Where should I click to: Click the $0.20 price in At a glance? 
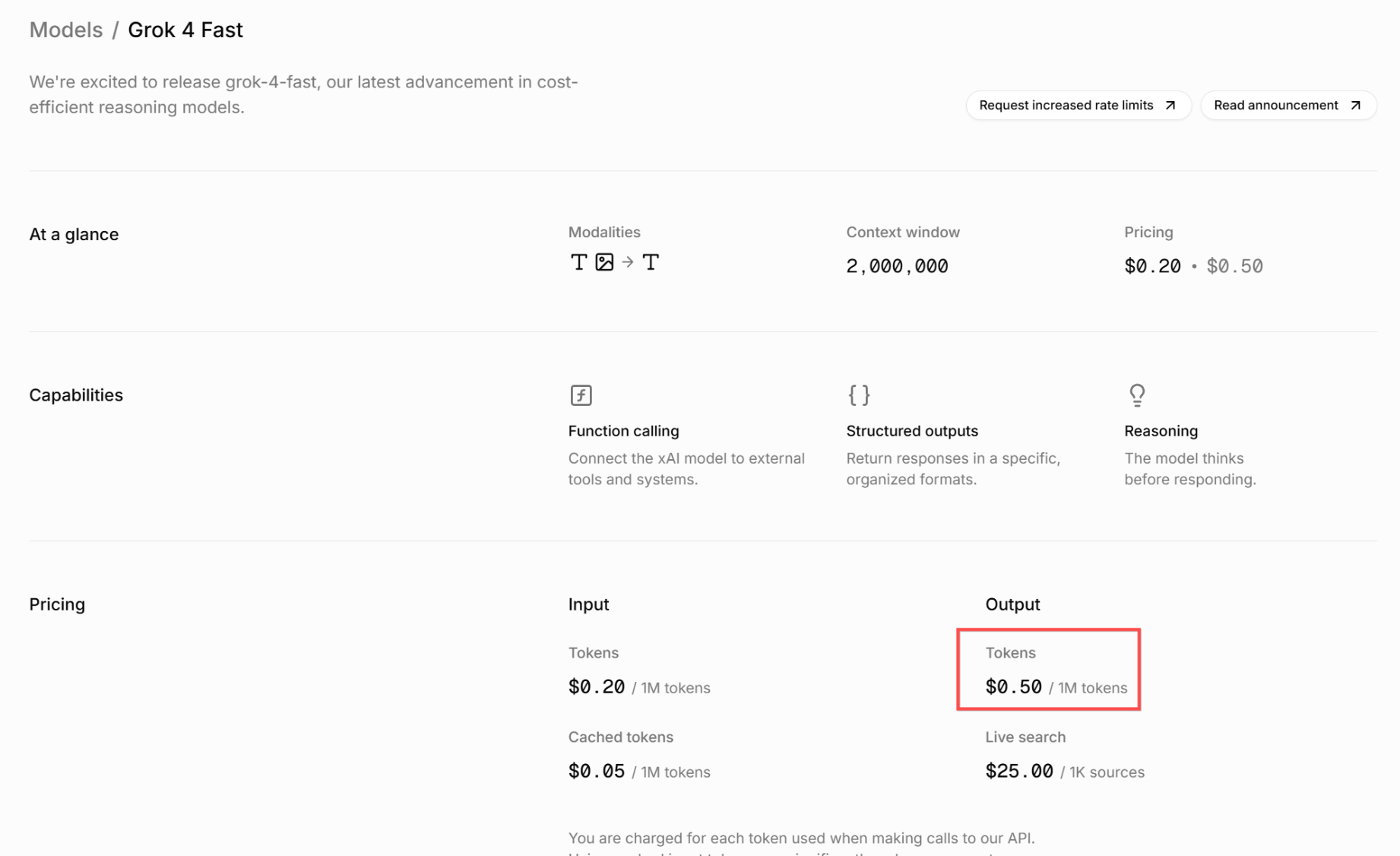(x=1152, y=266)
